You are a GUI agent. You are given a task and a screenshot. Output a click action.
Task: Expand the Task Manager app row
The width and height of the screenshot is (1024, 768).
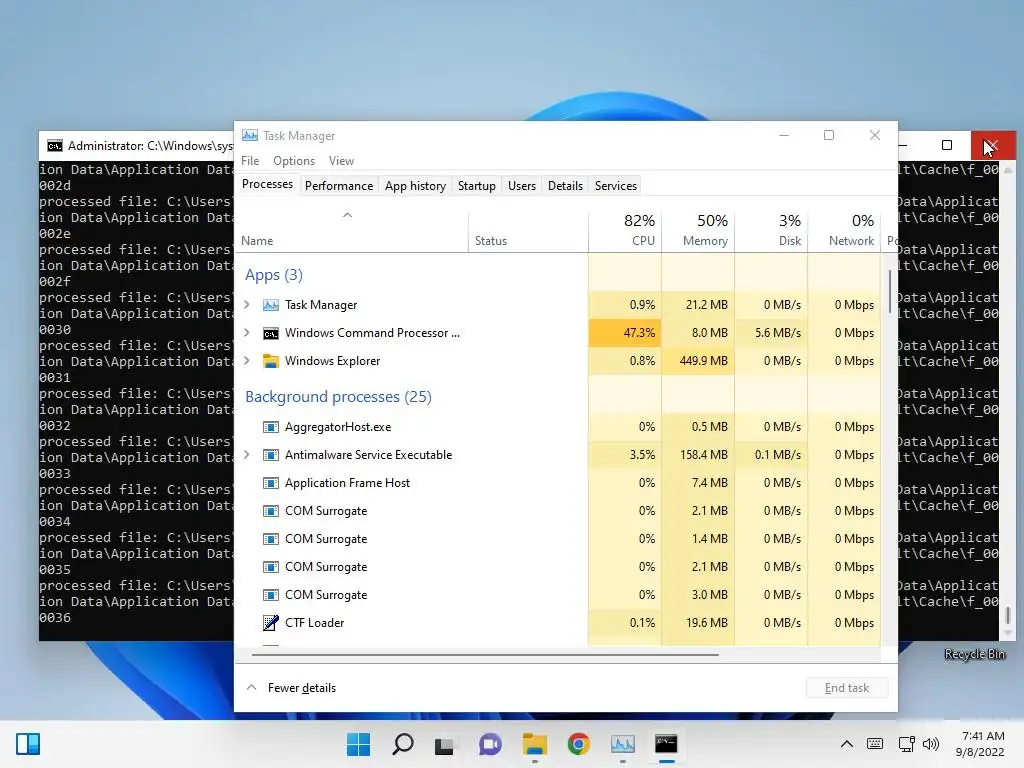point(247,304)
